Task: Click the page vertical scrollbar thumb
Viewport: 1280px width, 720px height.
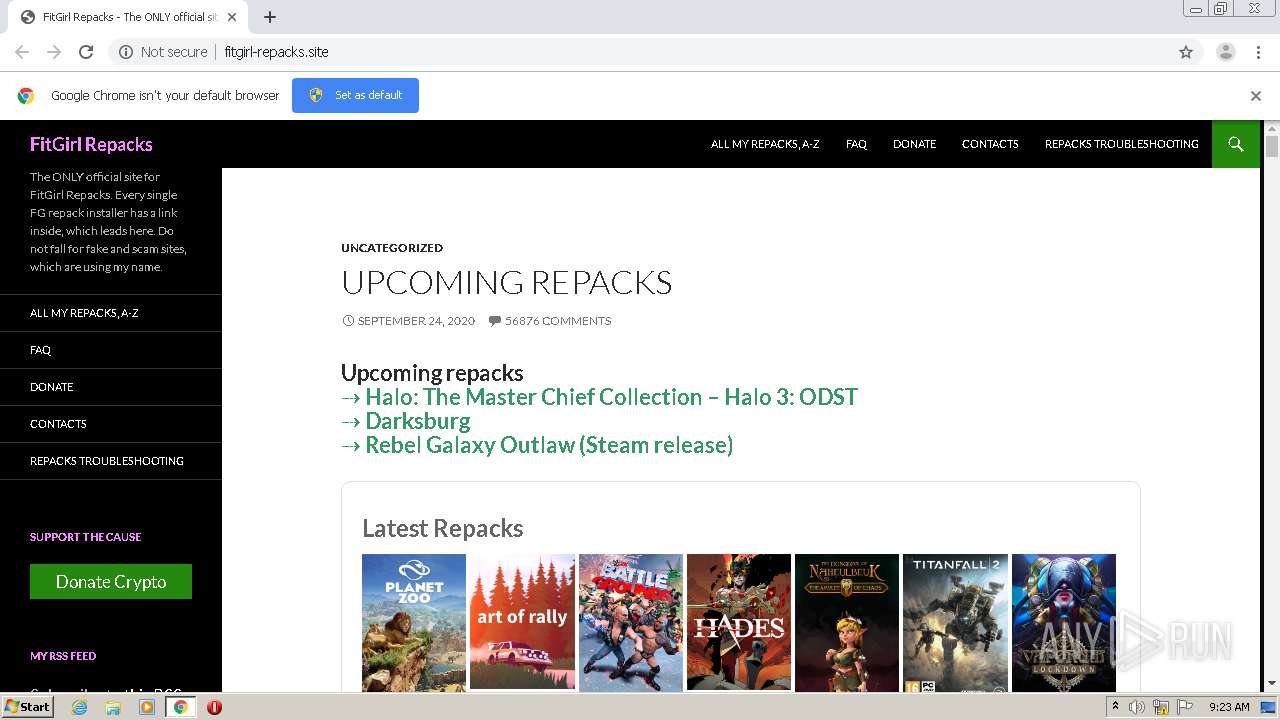Action: [1272, 147]
